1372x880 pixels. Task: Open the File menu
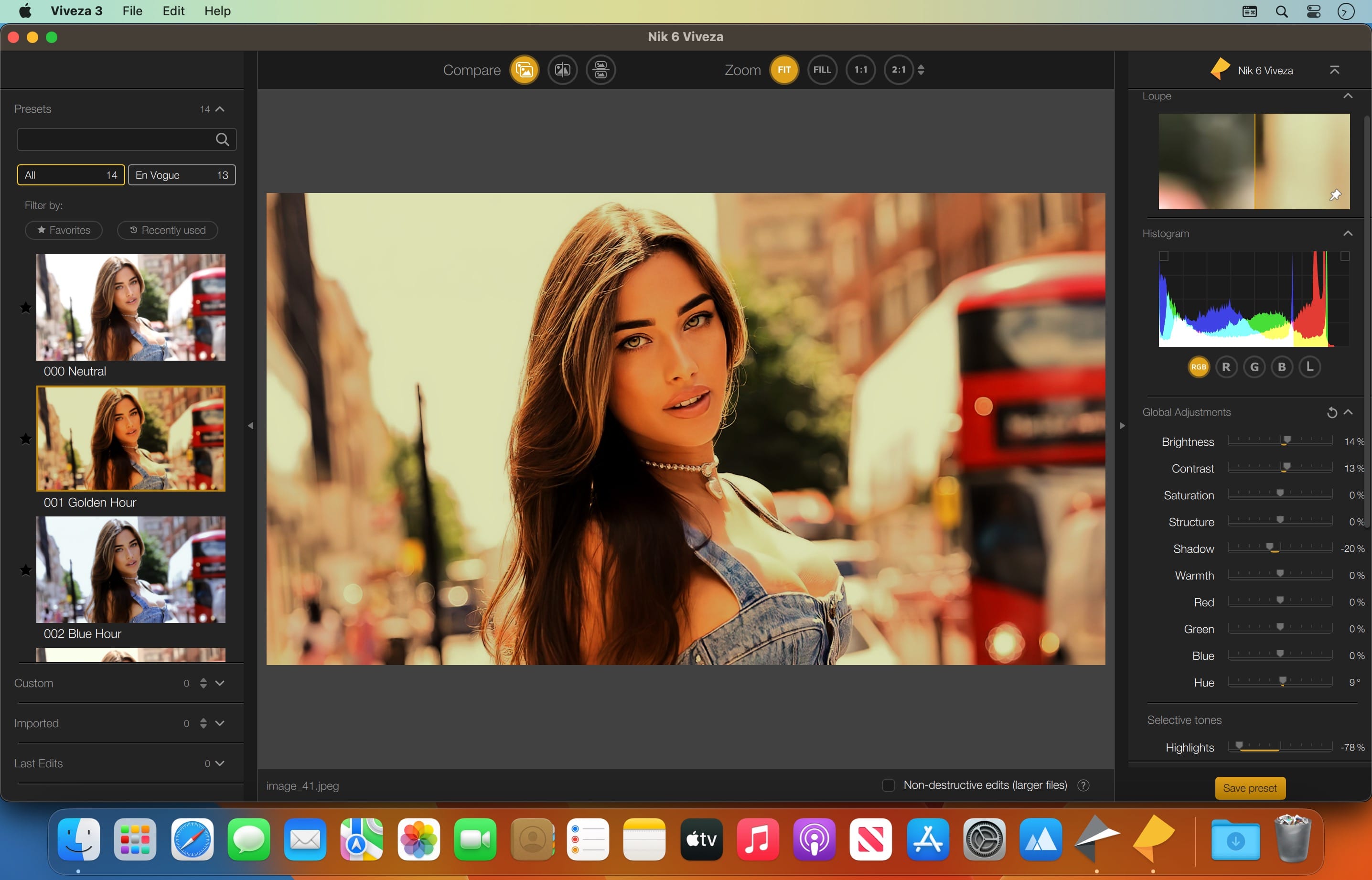coord(133,11)
